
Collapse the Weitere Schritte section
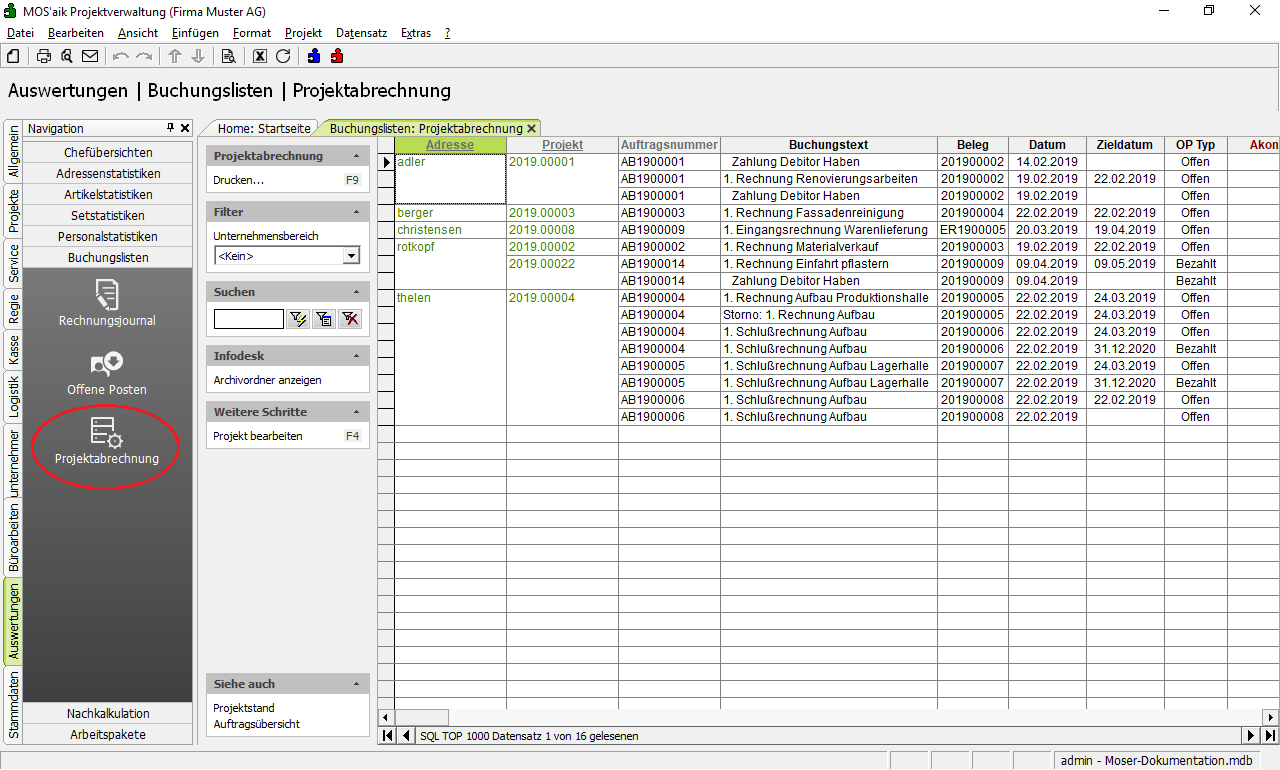(x=357, y=412)
